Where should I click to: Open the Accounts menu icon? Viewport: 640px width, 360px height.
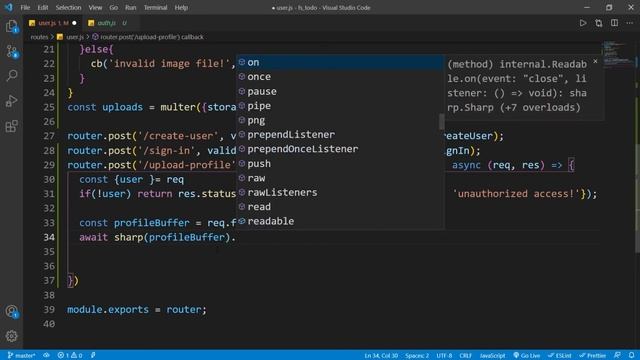[x=11, y=312]
